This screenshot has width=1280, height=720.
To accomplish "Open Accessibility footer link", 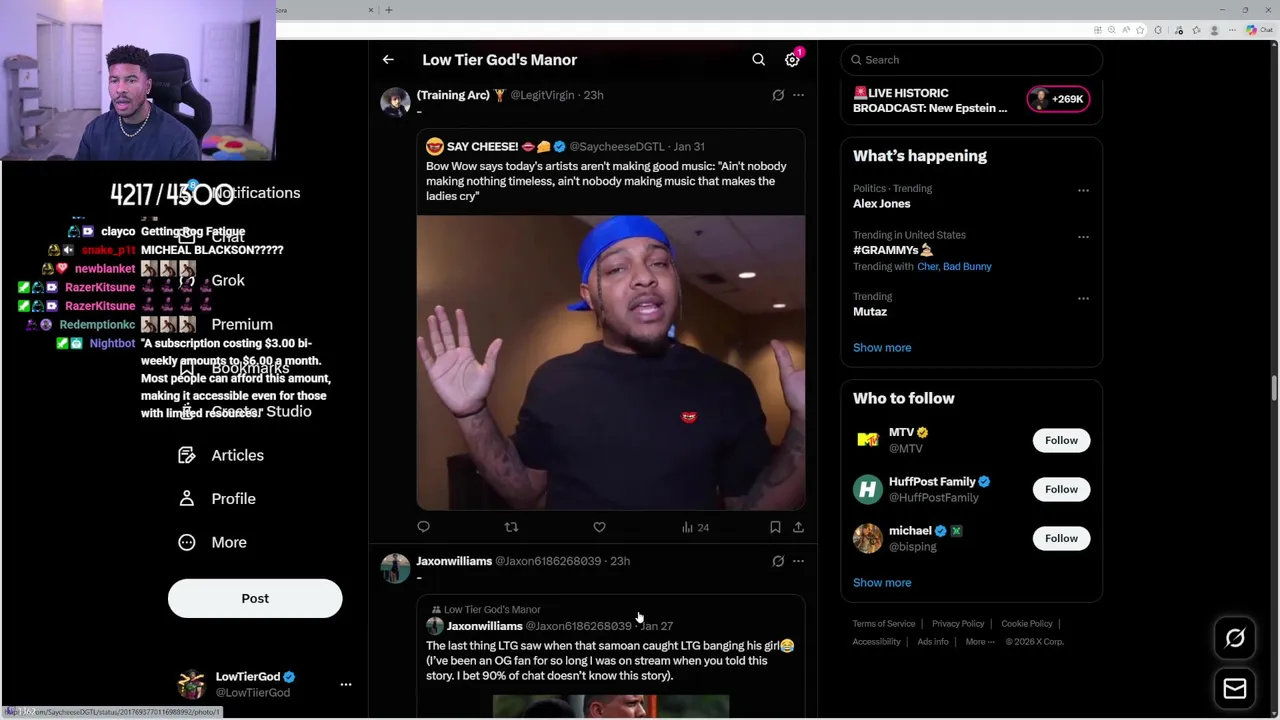I will [x=877, y=642].
